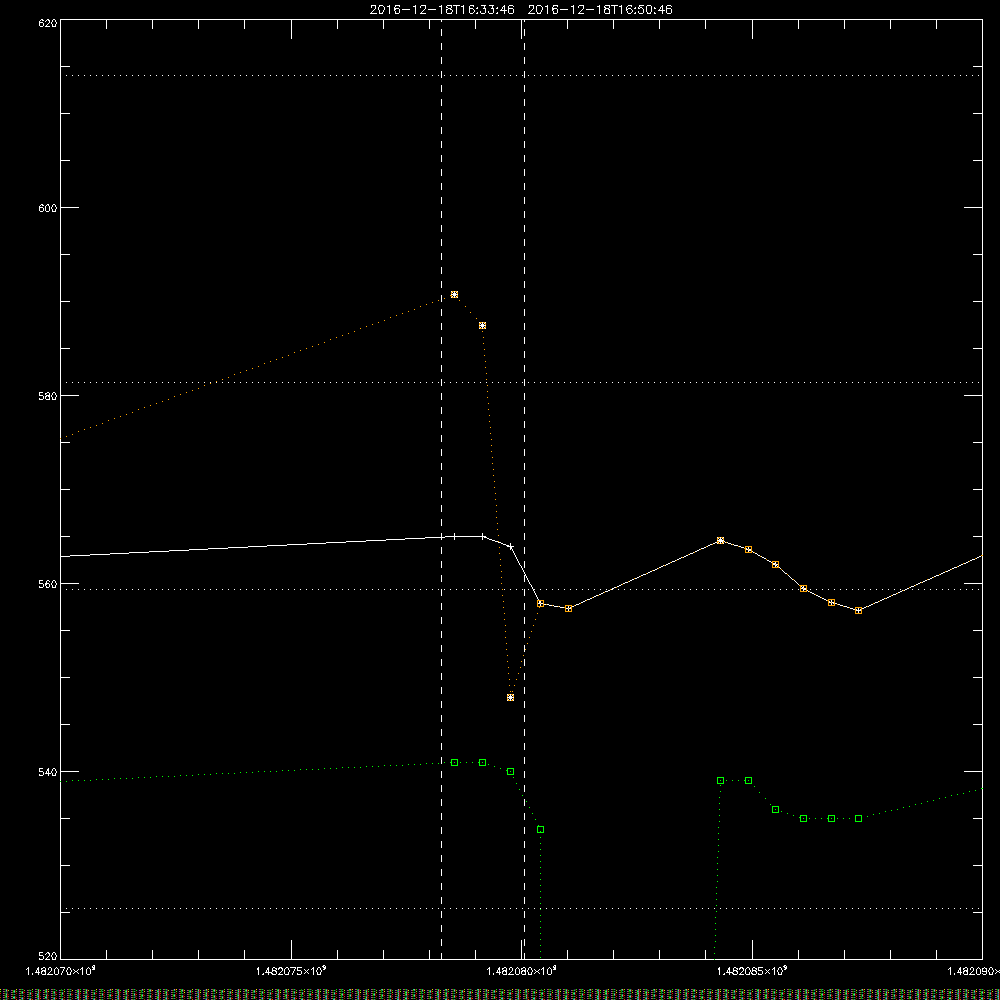
Task: Click the 620 y-axis label
Action: tap(48, 23)
